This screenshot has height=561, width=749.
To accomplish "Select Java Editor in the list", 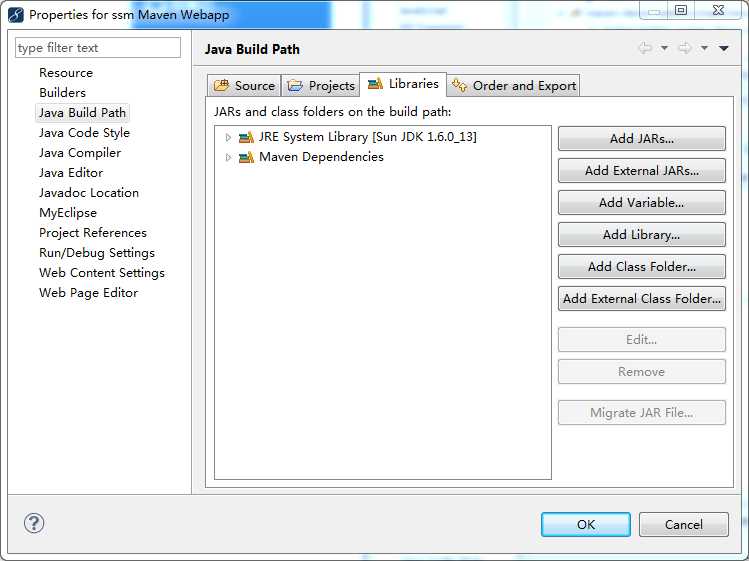I will point(71,173).
